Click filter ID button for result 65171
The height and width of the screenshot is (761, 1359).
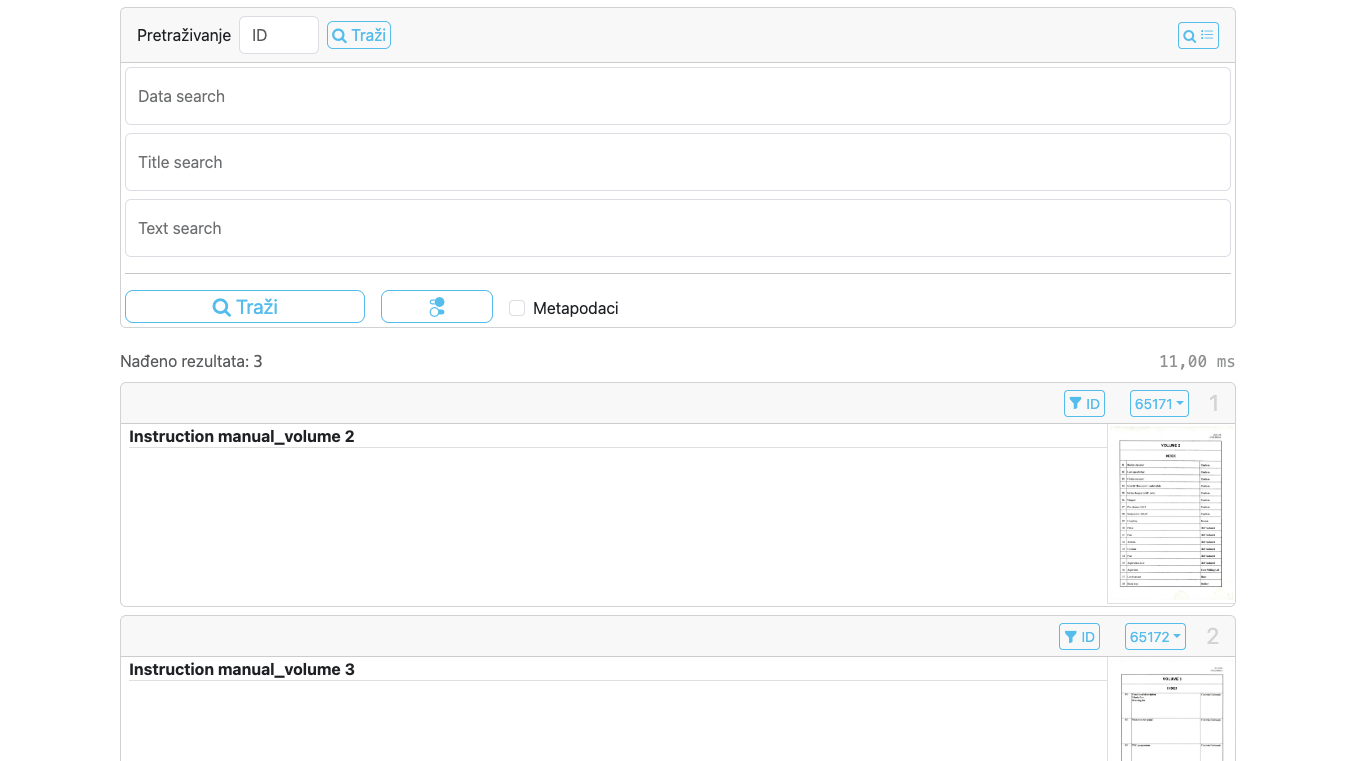coord(1084,403)
